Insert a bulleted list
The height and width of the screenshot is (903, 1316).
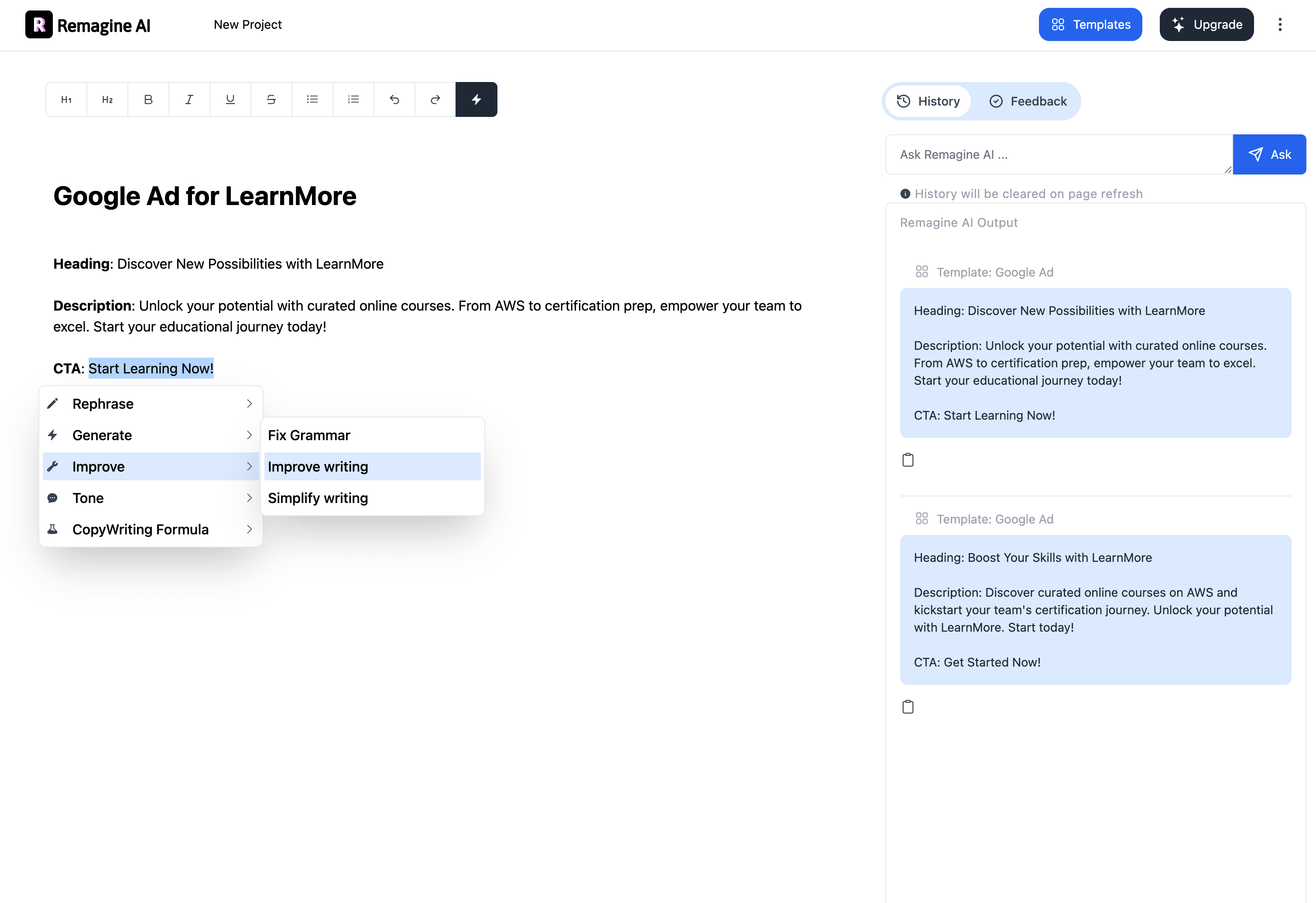tap(312, 99)
